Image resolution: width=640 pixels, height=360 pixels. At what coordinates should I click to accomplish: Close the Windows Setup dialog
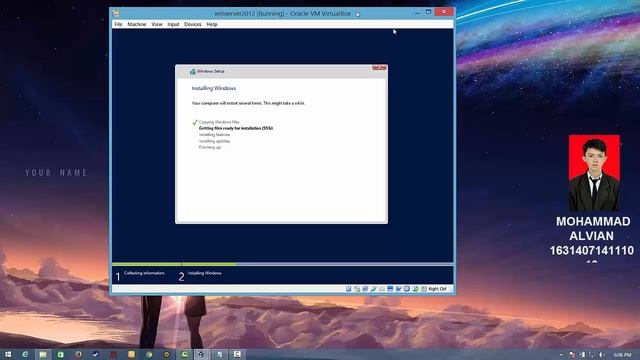(x=379, y=68)
